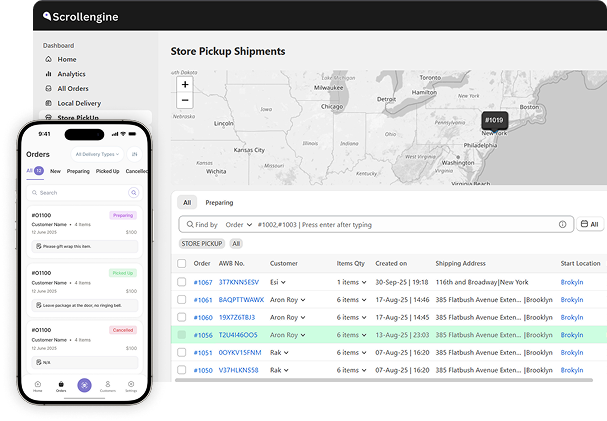Screen dimensions: 607x421
Task: Tap the phone search magnifier button
Action: [x=134, y=192]
